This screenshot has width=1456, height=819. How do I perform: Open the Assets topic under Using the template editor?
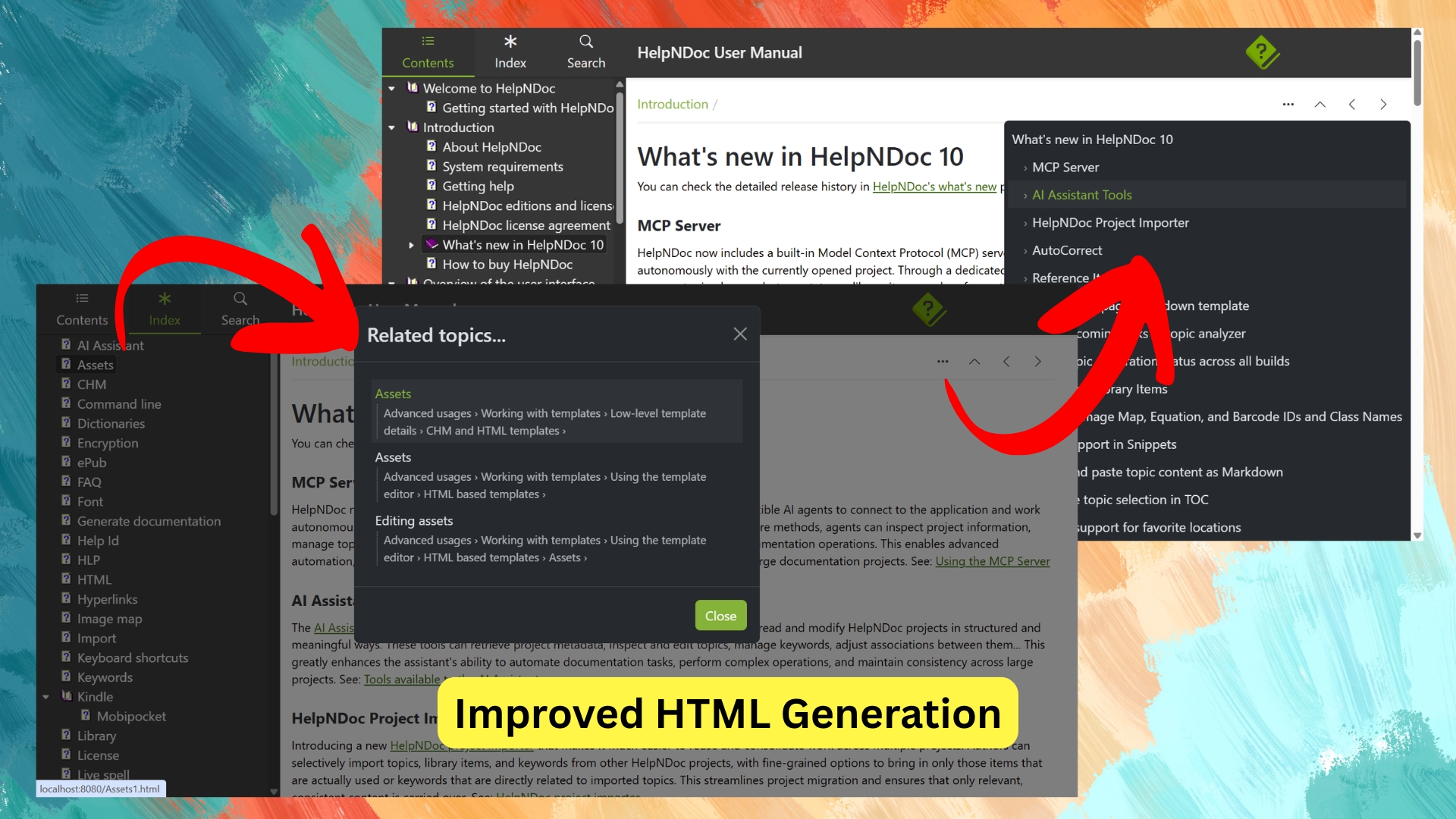557,475
